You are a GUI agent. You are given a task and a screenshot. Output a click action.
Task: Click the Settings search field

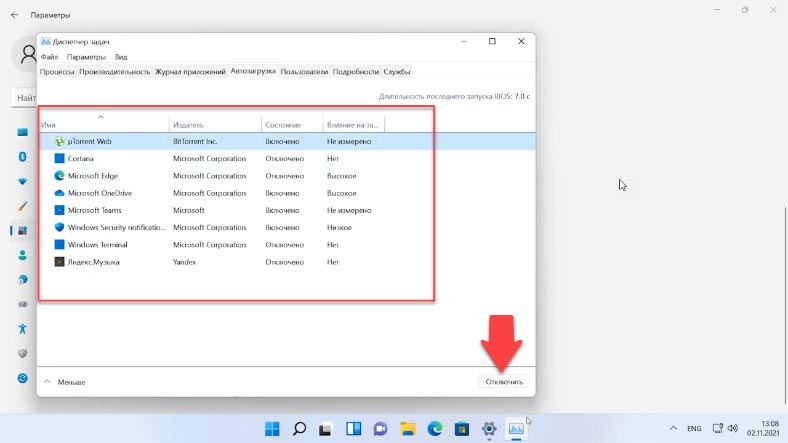(24, 98)
